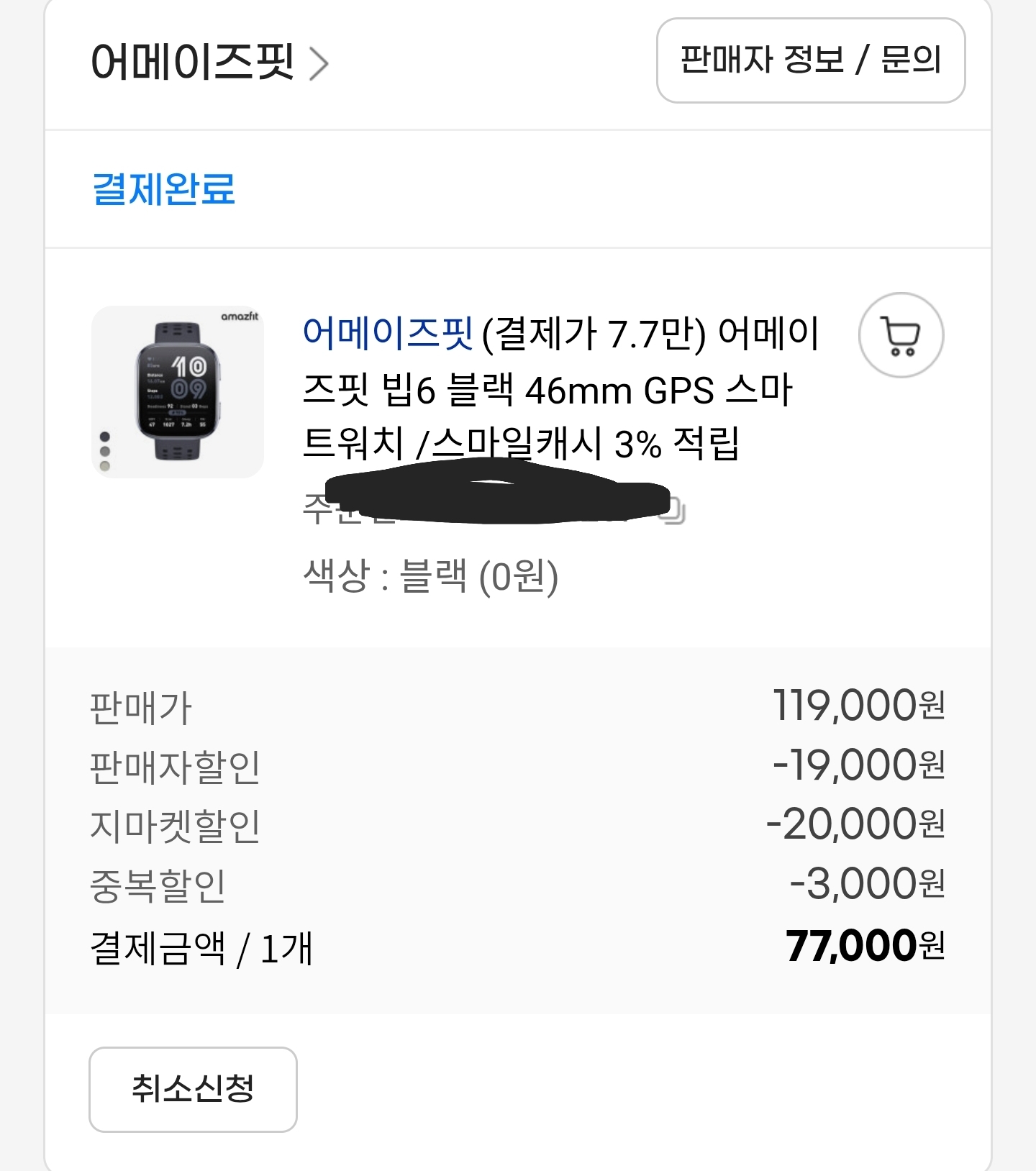Go to the 어메이즈핏 store name header
This screenshot has height=1171, width=1036.
192,62
